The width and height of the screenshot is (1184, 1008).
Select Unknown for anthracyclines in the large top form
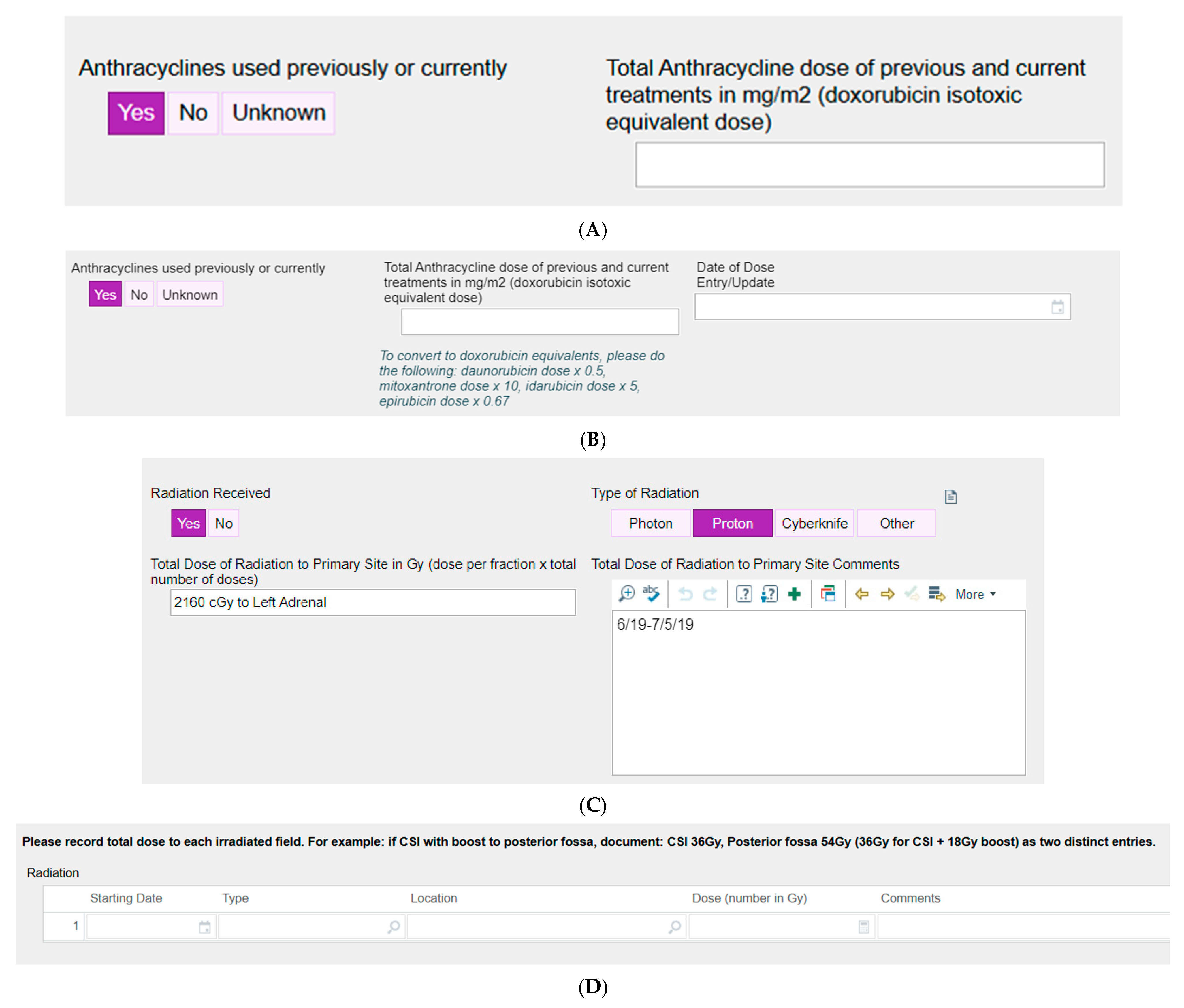pyautogui.click(x=278, y=113)
